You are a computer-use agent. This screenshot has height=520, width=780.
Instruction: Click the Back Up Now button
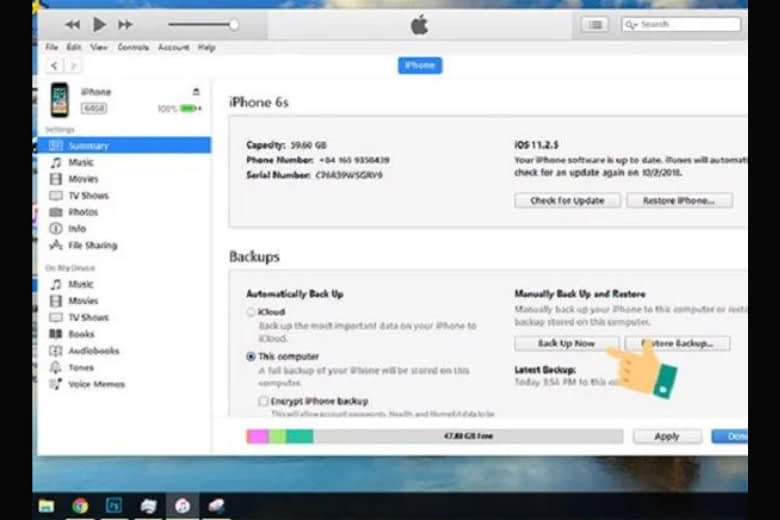(567, 343)
